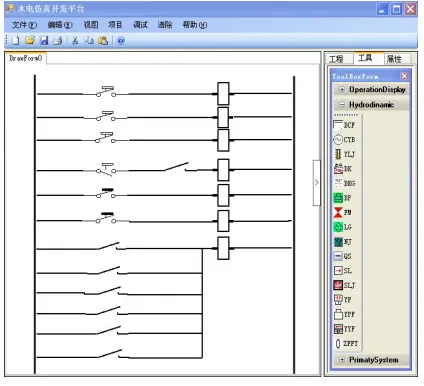Screen dimensions: 424x386
Task: Select the DrawForm0 document tab
Action: coord(26,58)
